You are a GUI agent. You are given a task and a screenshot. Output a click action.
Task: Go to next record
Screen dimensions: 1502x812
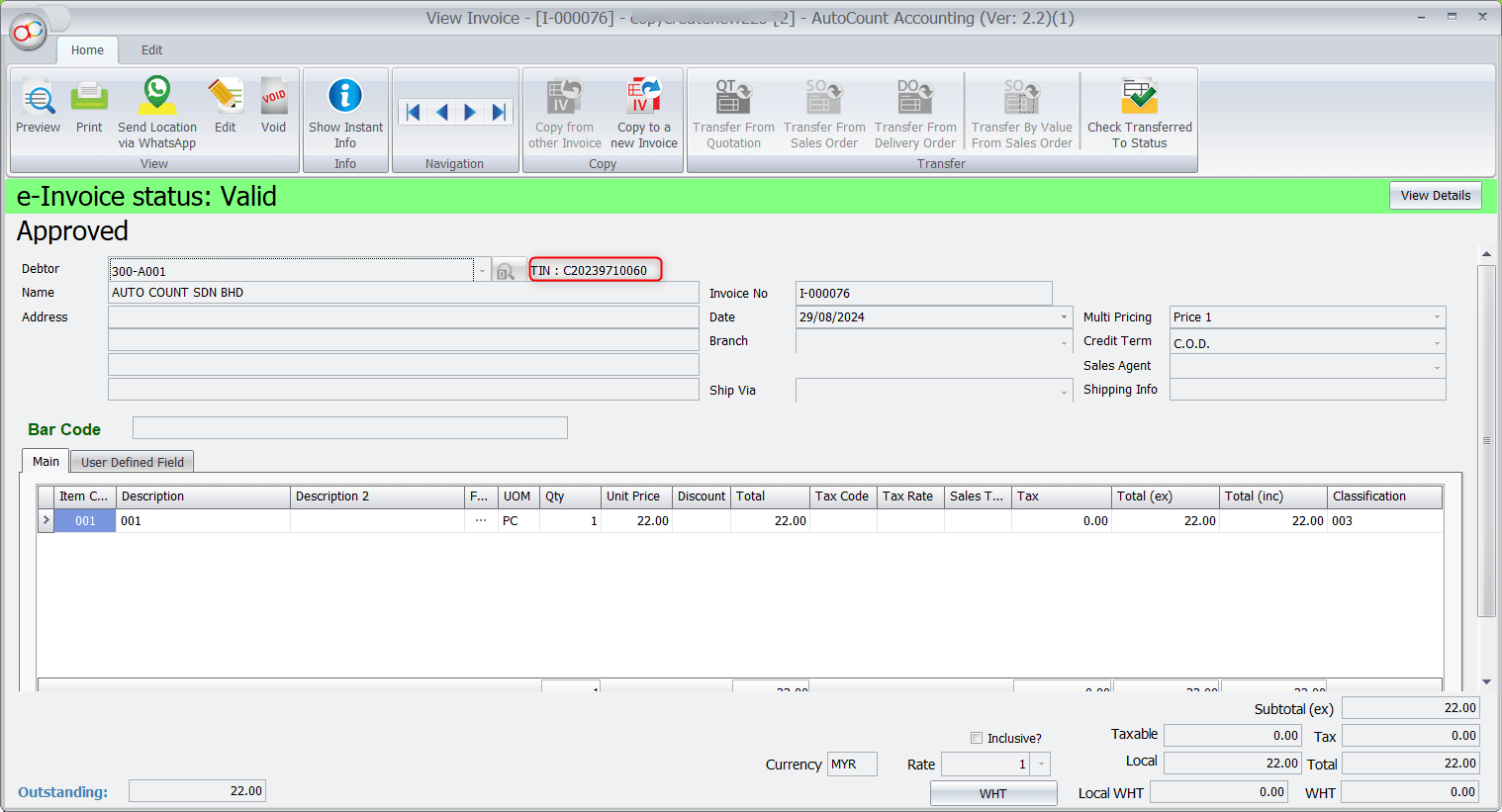click(x=470, y=112)
